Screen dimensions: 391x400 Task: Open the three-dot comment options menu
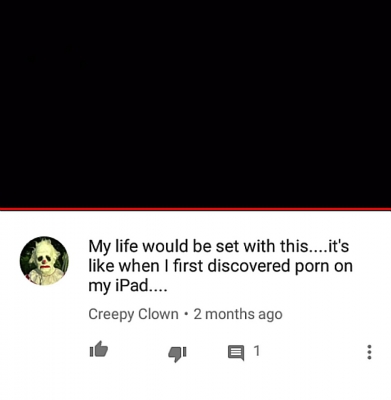point(369,352)
